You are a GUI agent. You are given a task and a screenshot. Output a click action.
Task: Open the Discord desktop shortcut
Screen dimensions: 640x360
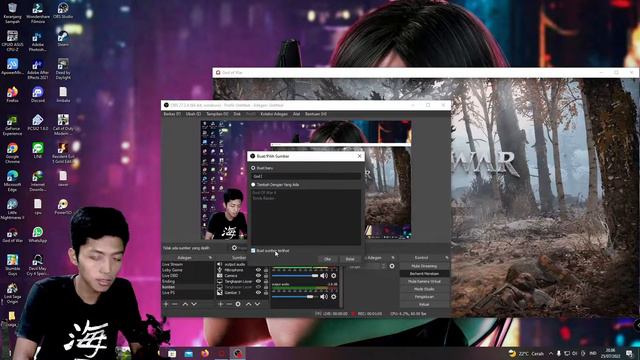click(38, 95)
